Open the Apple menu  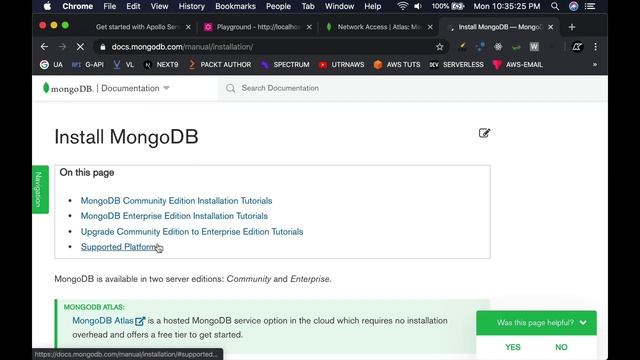click(47, 6)
